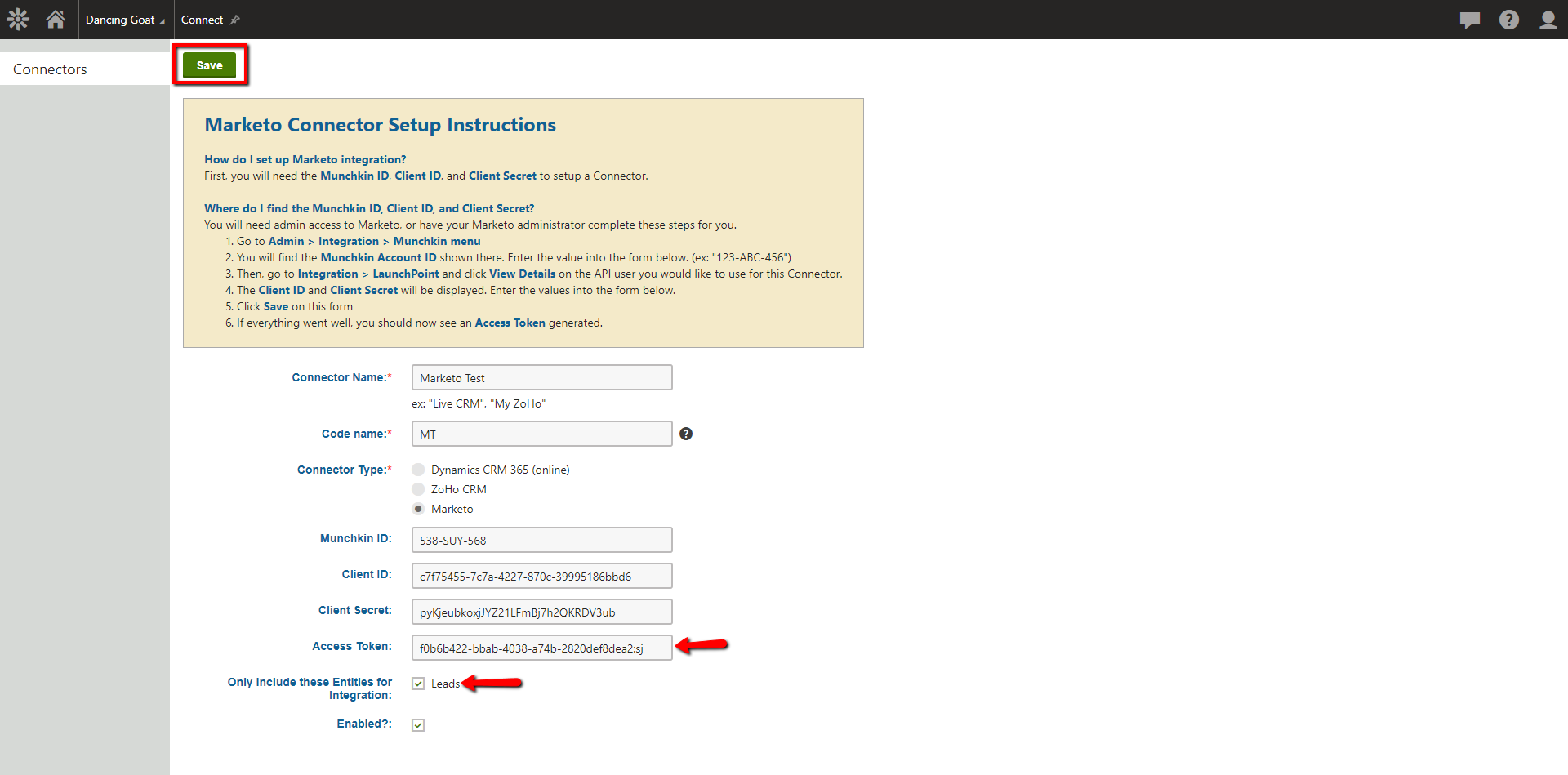Open the Connect breadcrumb item
This screenshot has height=775, width=1568.
202,20
